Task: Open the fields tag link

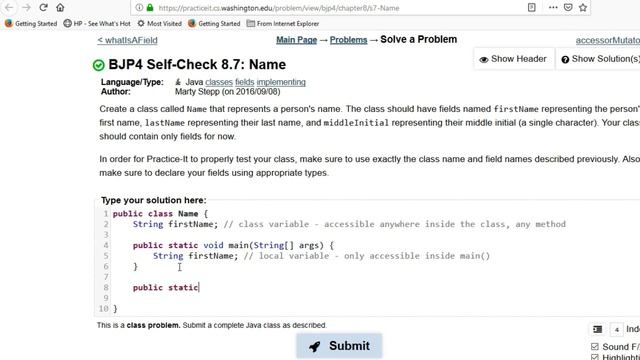Action: tap(244, 82)
